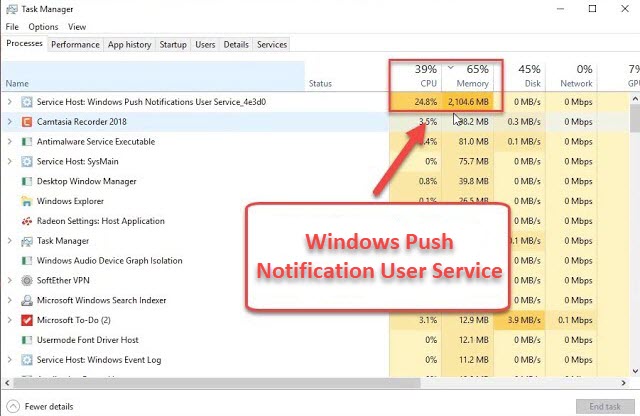Viewport: 640px width, 416px height.
Task: Select the Windows Explorer process name
Action: pos(70,201)
